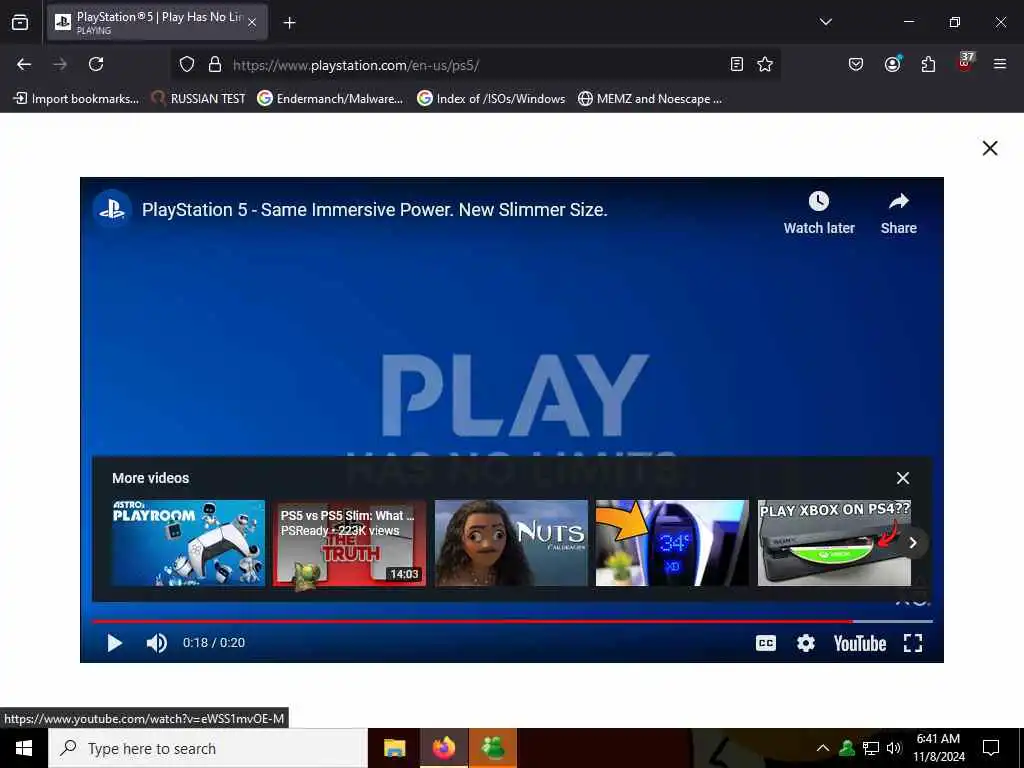Open Windows Start menu
This screenshot has width=1024, height=768.
(24, 748)
